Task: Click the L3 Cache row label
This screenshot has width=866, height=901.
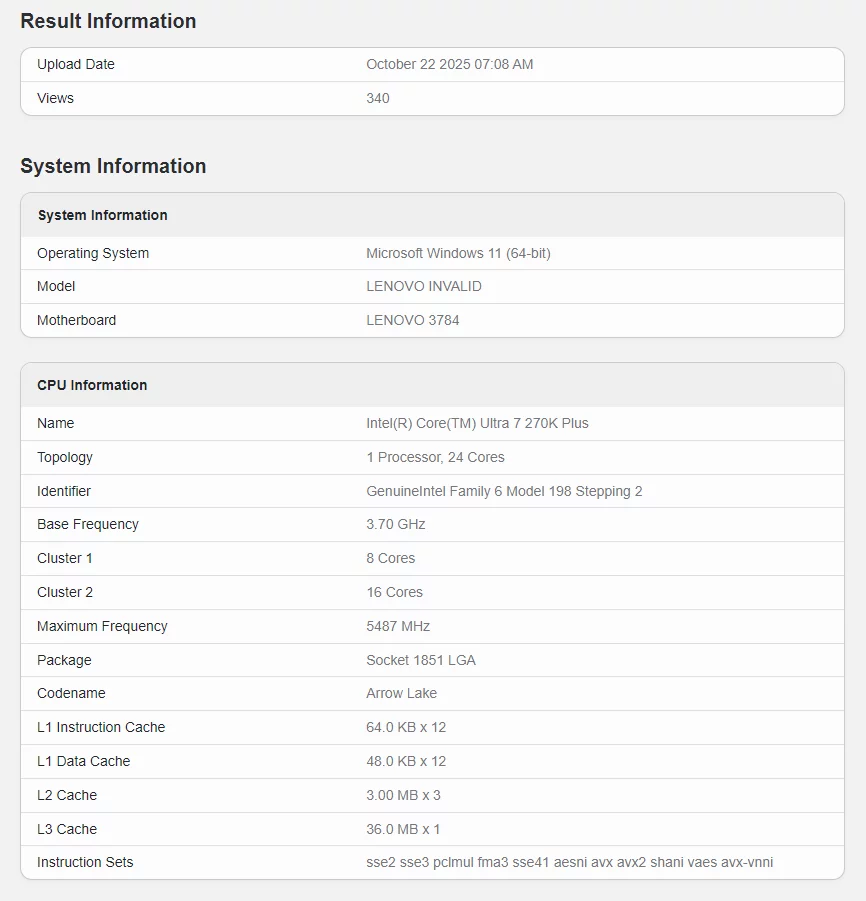Action: coord(67,829)
